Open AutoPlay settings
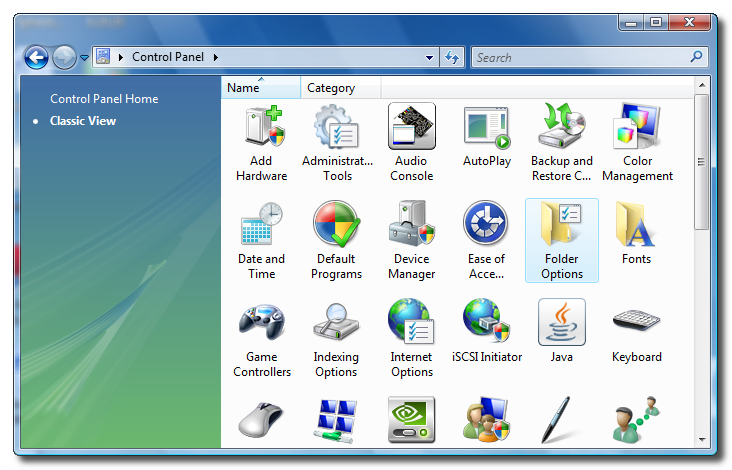The height and width of the screenshot is (470, 732). 487,141
